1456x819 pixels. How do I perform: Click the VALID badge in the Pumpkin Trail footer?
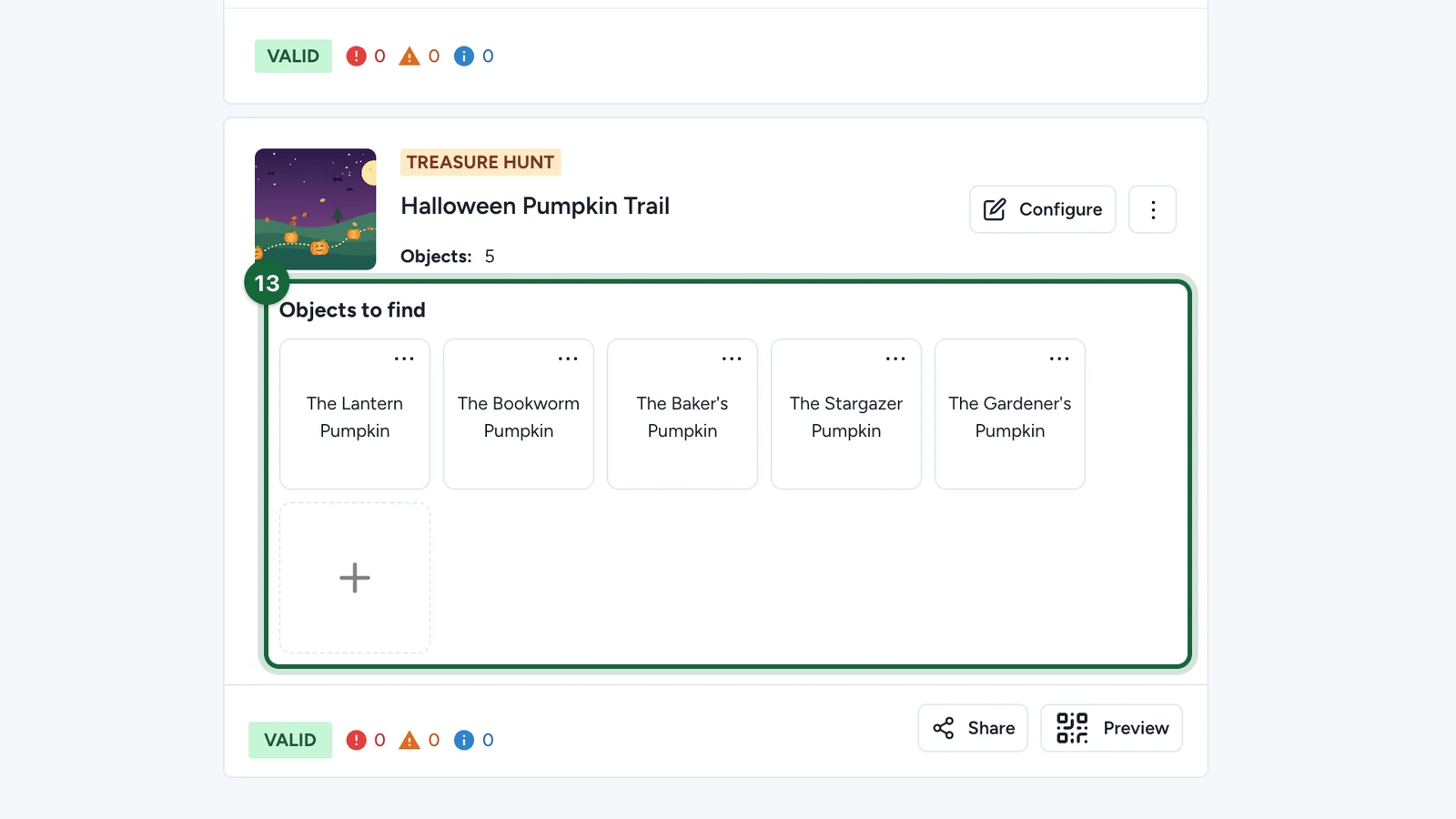290,740
